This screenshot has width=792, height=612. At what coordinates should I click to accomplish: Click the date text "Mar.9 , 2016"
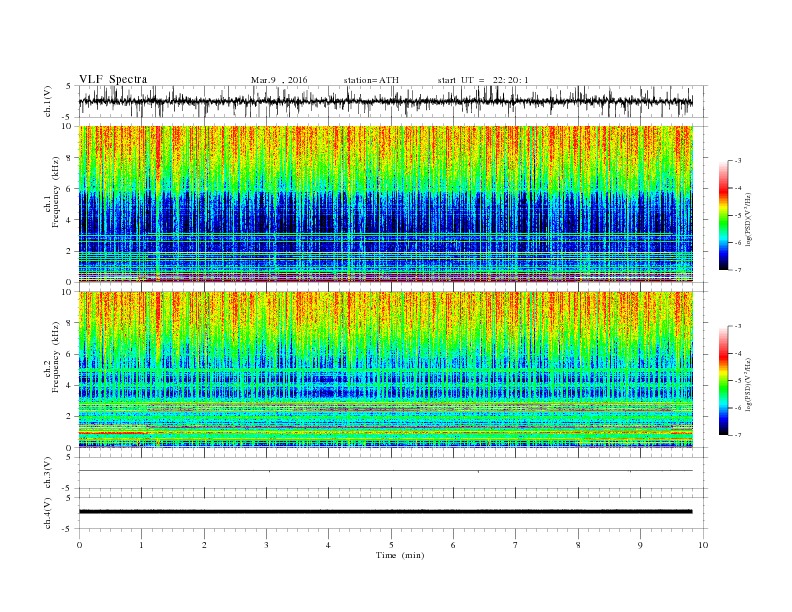click(x=279, y=80)
